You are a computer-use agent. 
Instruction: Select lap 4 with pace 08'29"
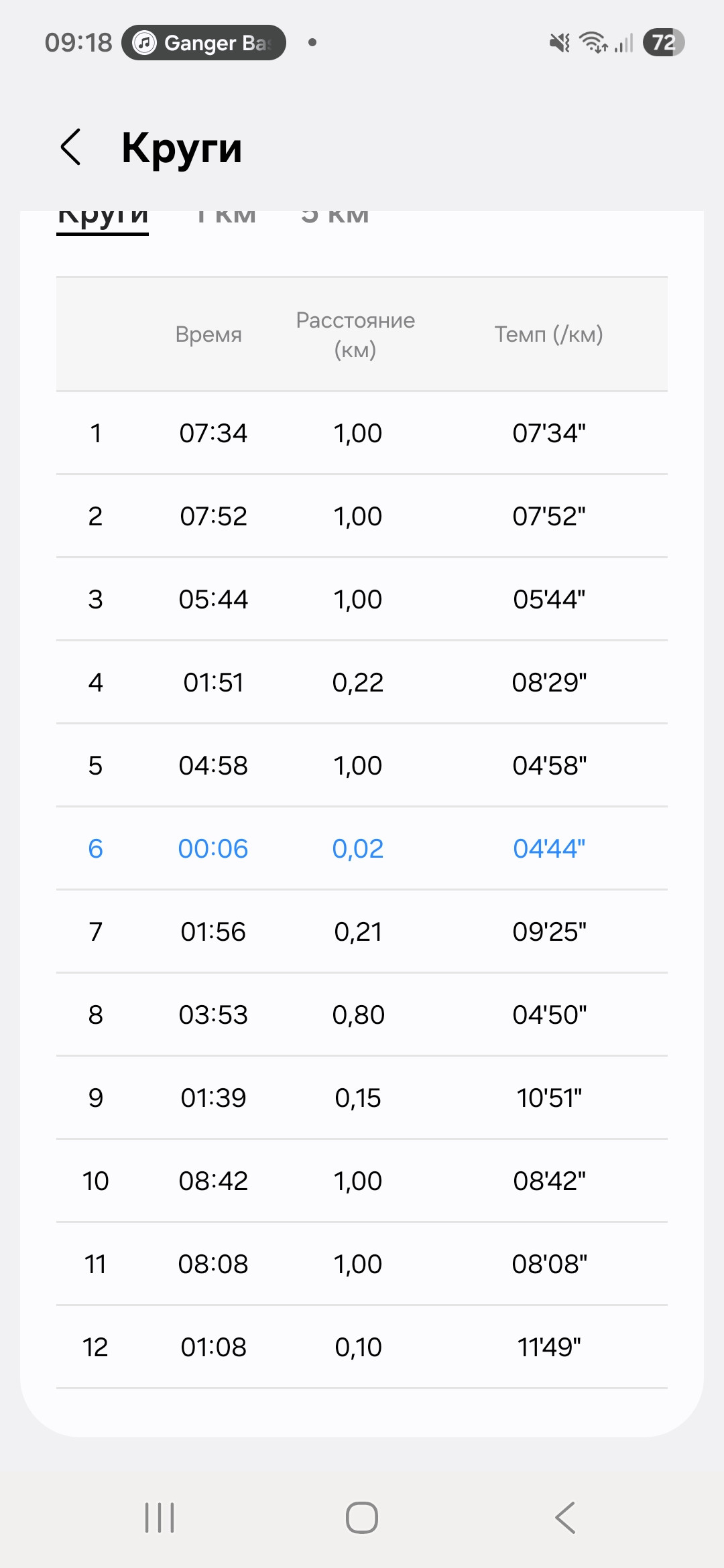(362, 682)
